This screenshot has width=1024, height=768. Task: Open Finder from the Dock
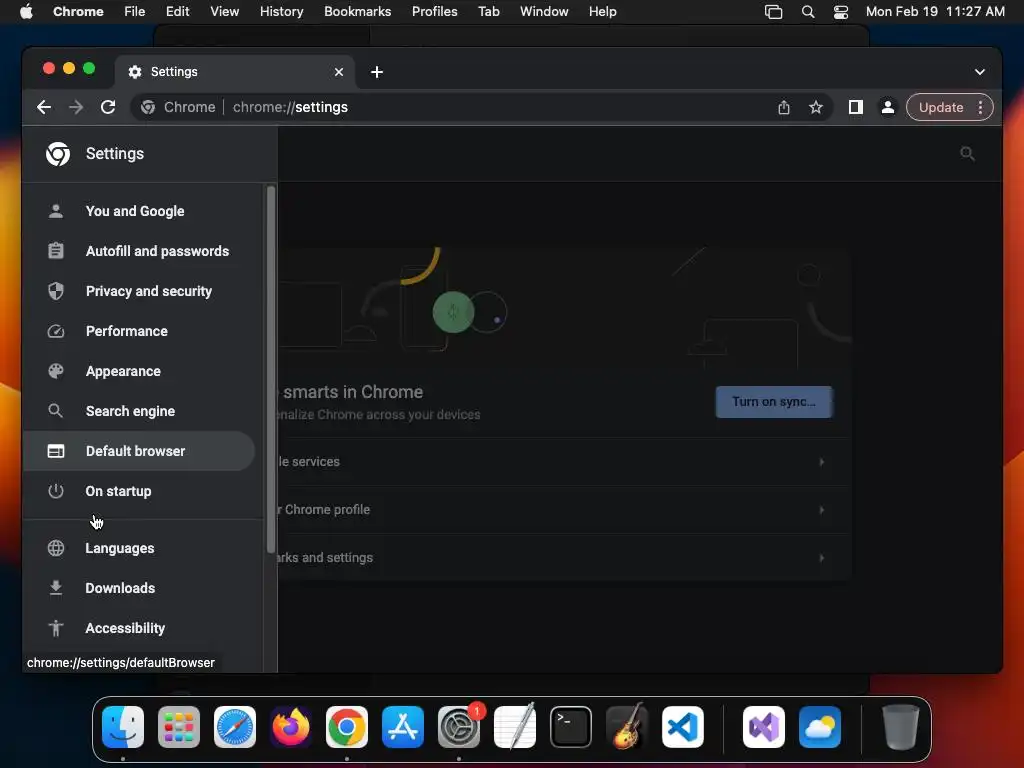[123, 727]
